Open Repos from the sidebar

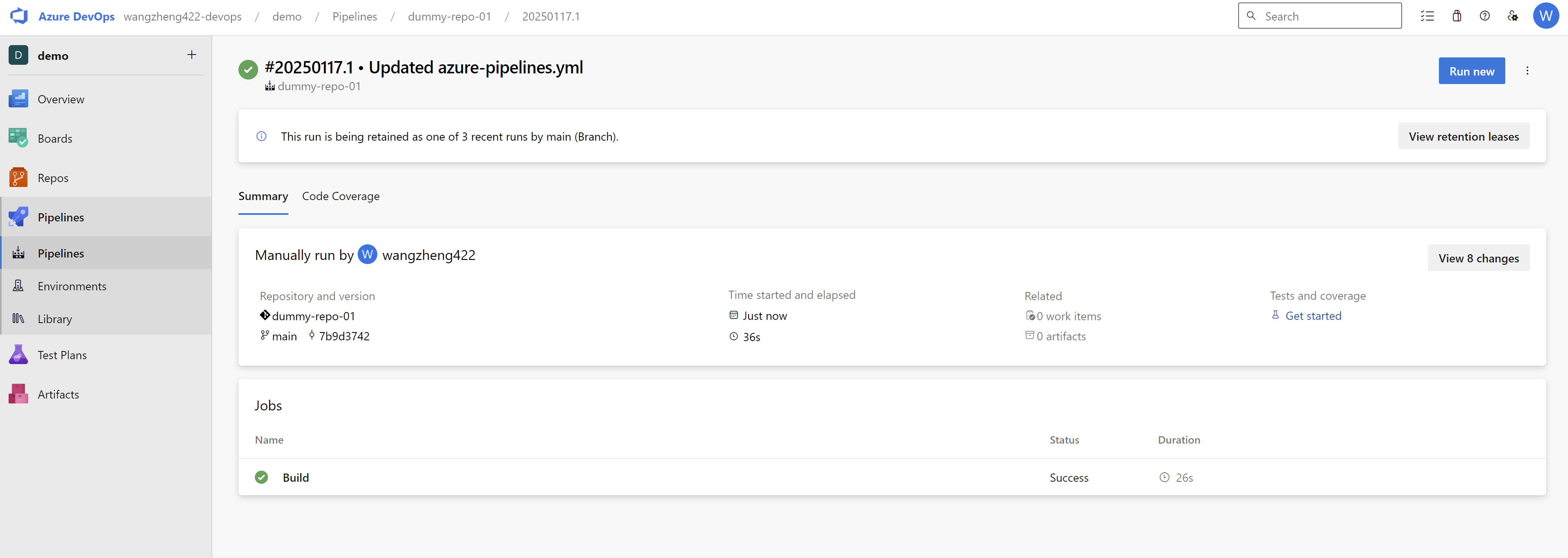pos(53,178)
